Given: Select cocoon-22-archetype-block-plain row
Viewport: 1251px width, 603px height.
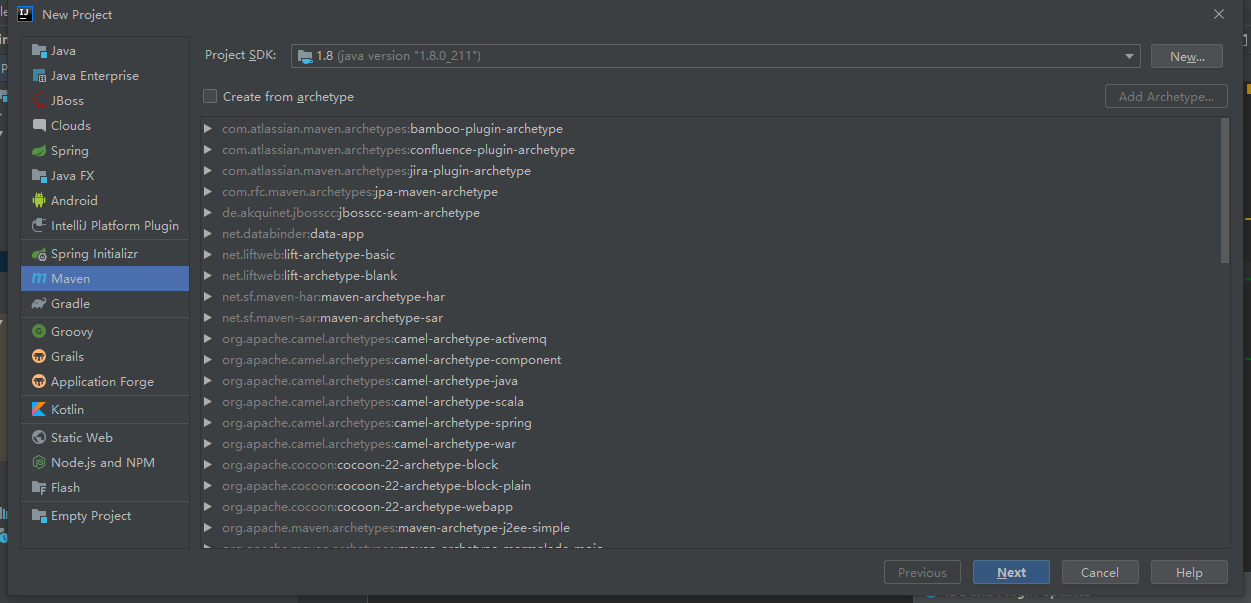Looking at the screenshot, I should (710, 486).
